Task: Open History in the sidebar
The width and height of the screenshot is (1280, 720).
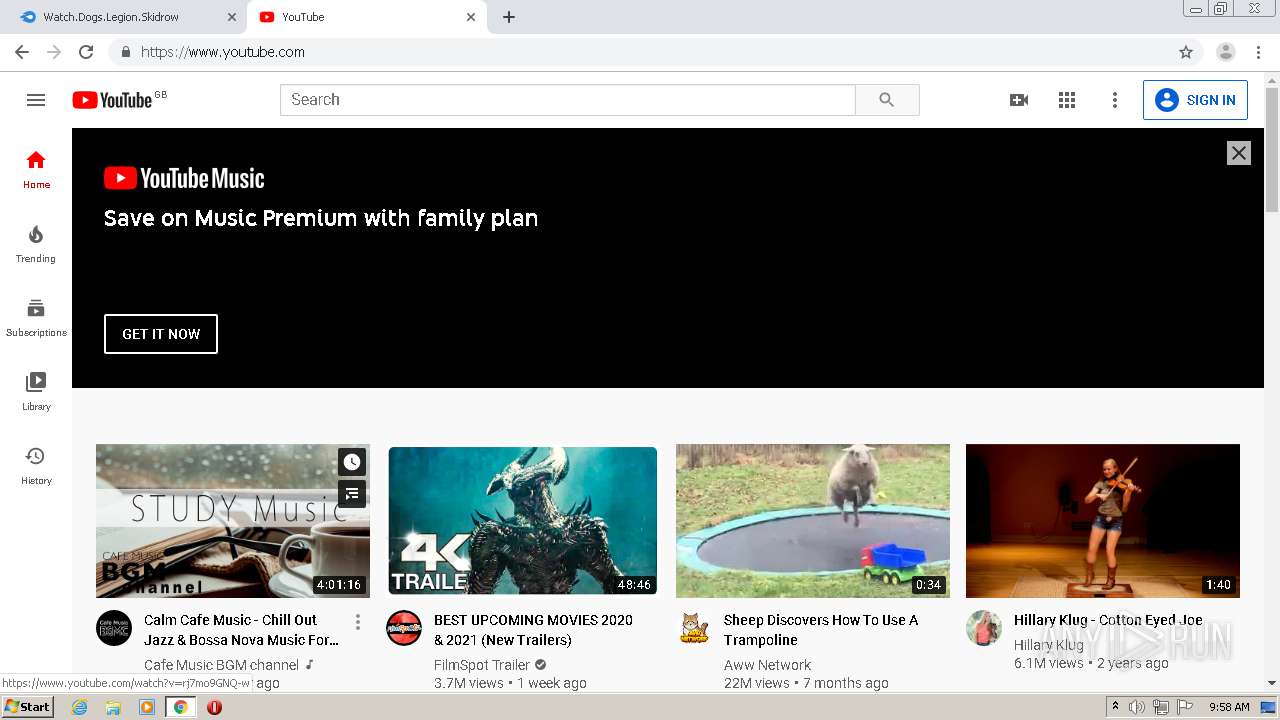Action: [36, 465]
